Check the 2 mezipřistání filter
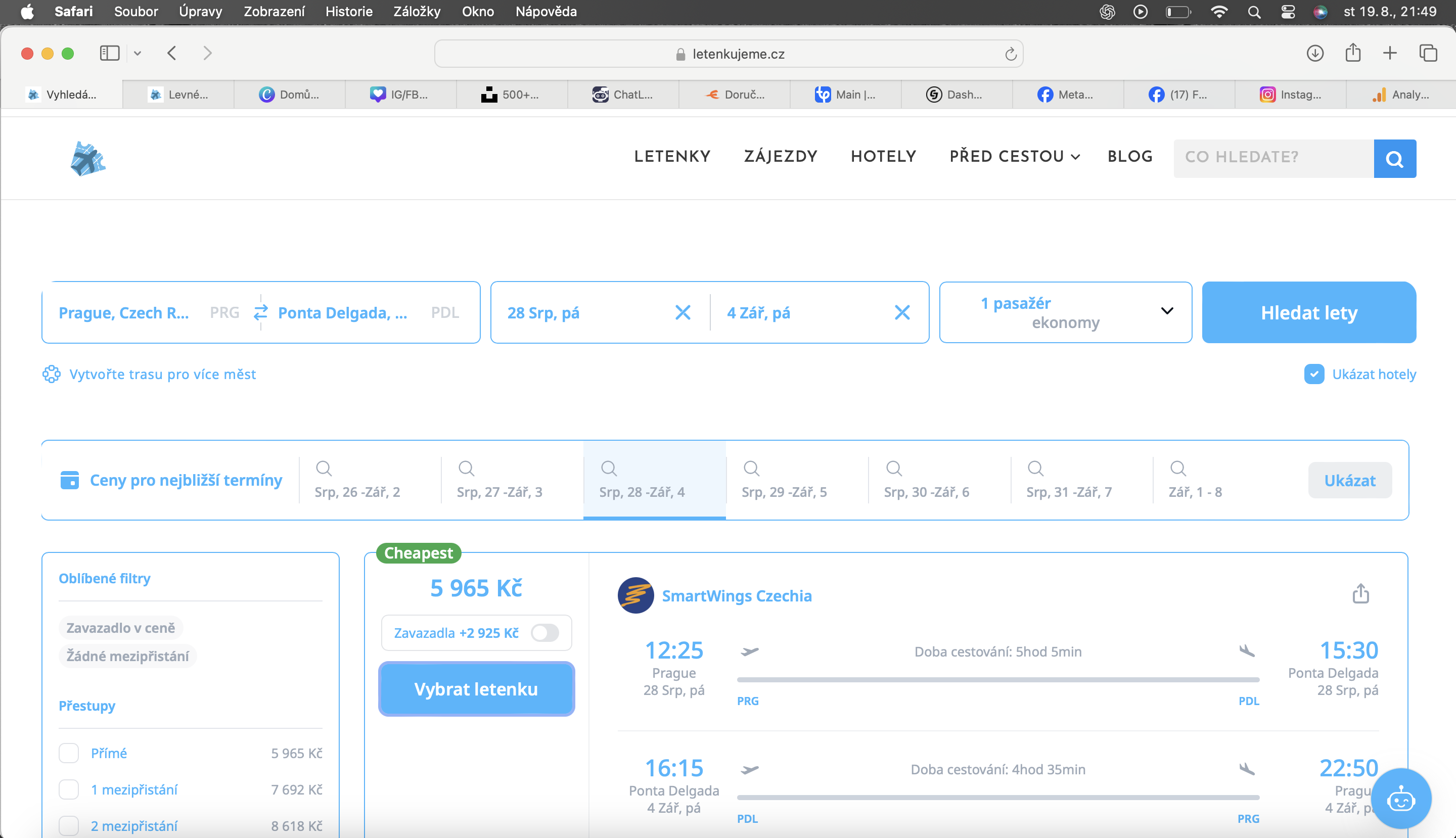 pos(69,825)
